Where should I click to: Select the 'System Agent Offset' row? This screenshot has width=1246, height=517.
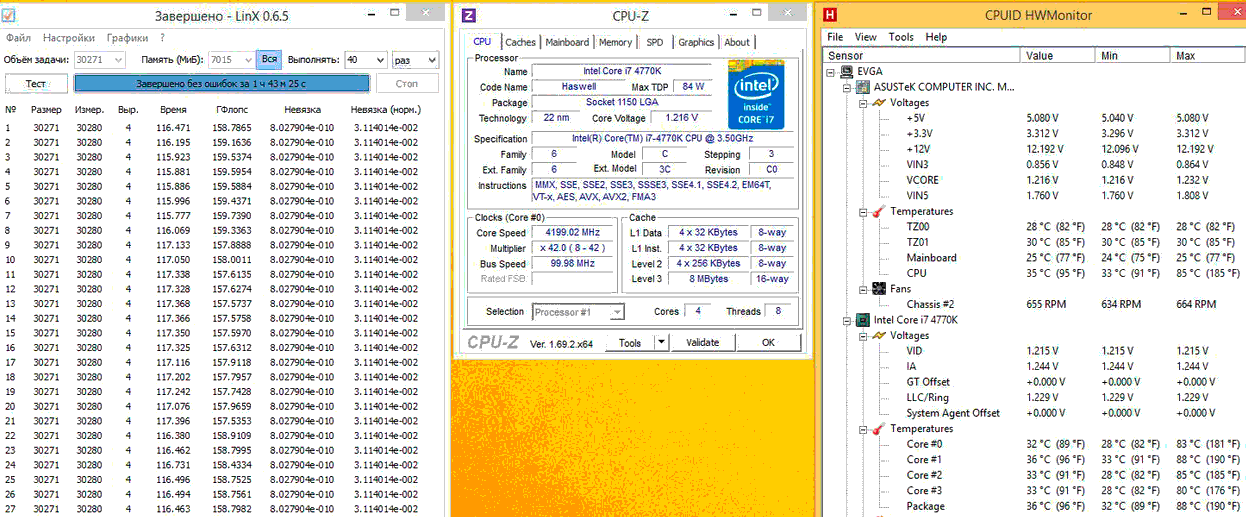pos(1034,413)
